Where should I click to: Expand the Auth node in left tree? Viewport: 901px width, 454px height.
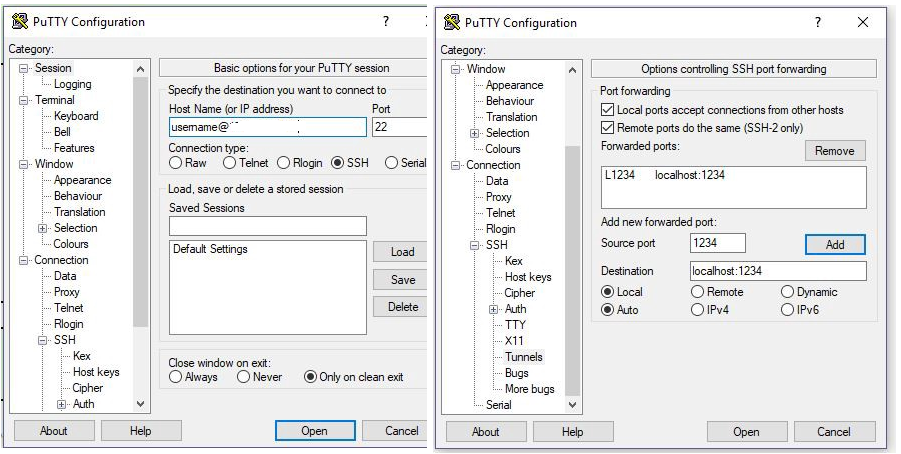[x=61, y=405]
